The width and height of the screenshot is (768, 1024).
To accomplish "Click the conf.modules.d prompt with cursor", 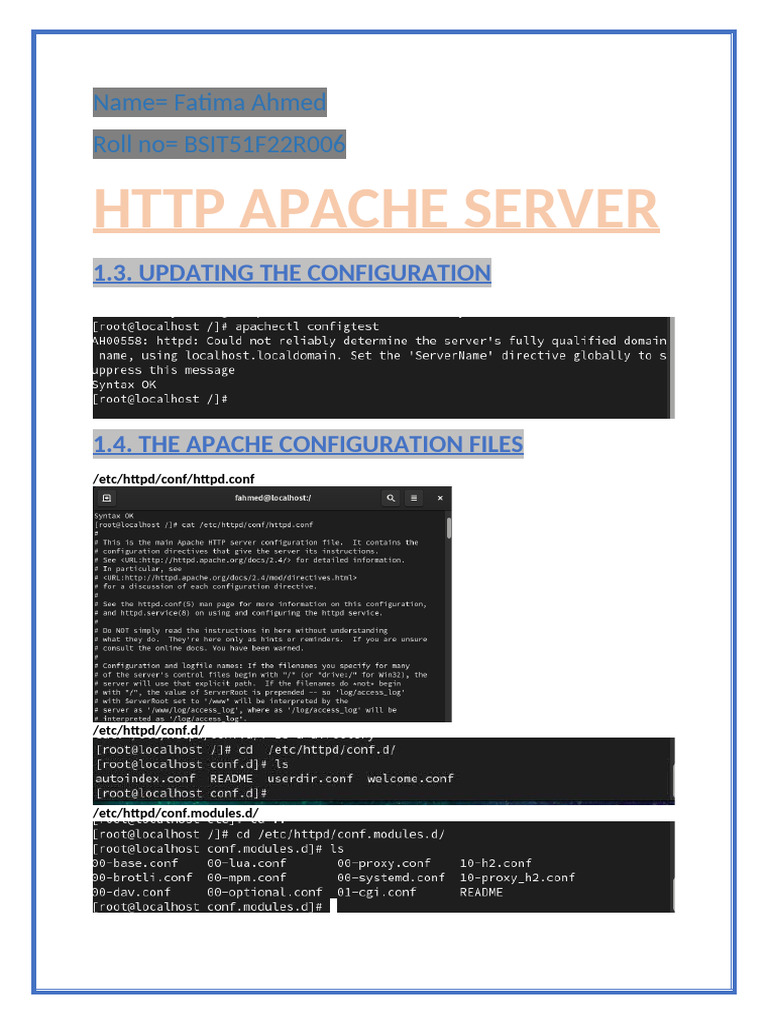I will click(215, 906).
